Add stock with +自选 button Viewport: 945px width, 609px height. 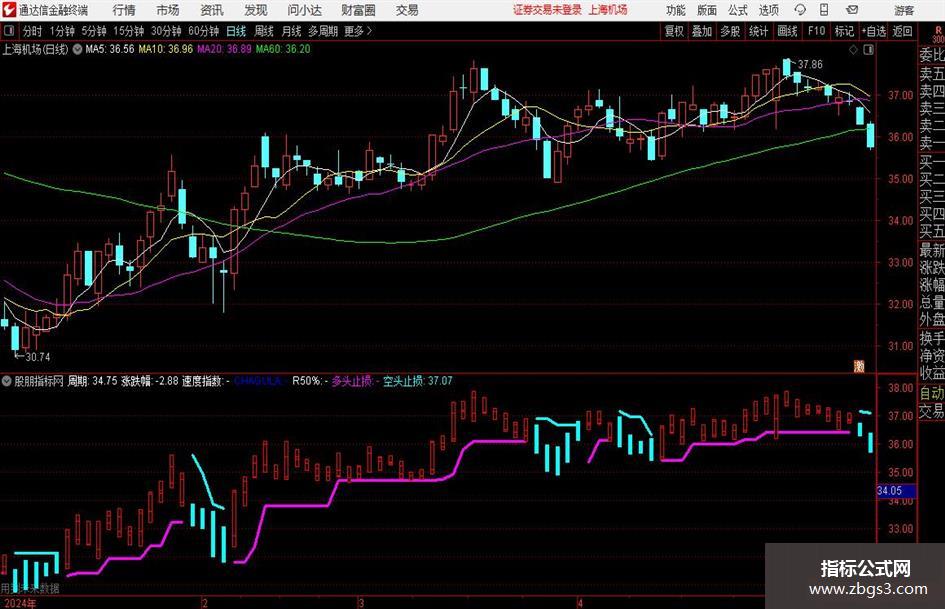(x=873, y=31)
